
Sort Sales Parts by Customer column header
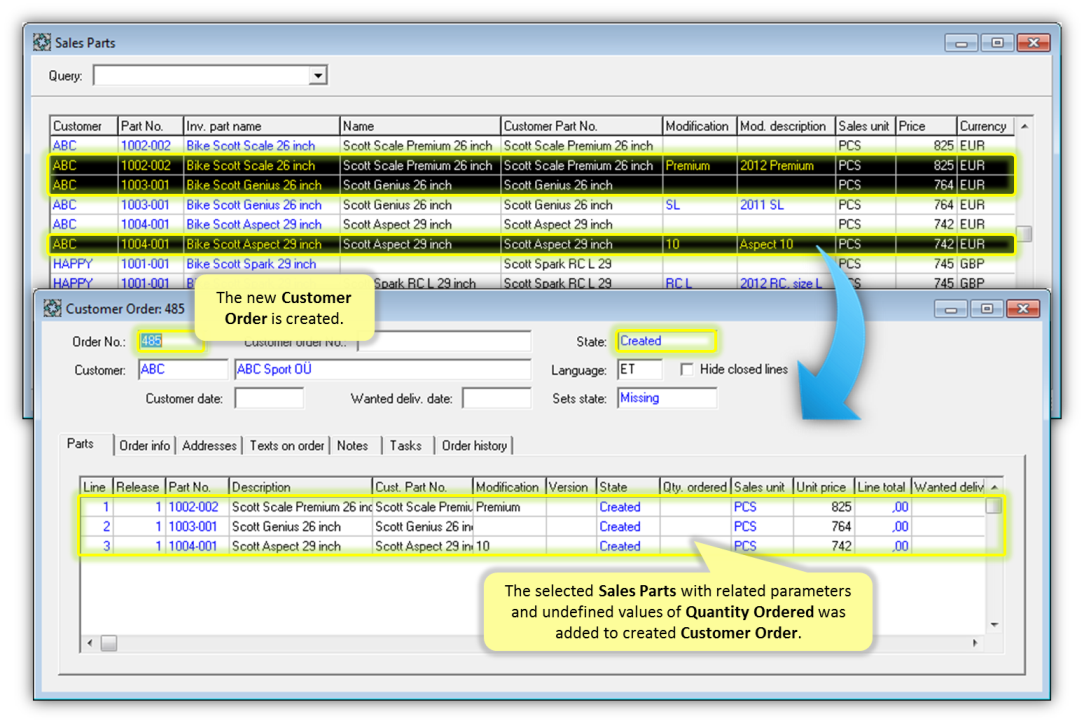click(x=84, y=126)
